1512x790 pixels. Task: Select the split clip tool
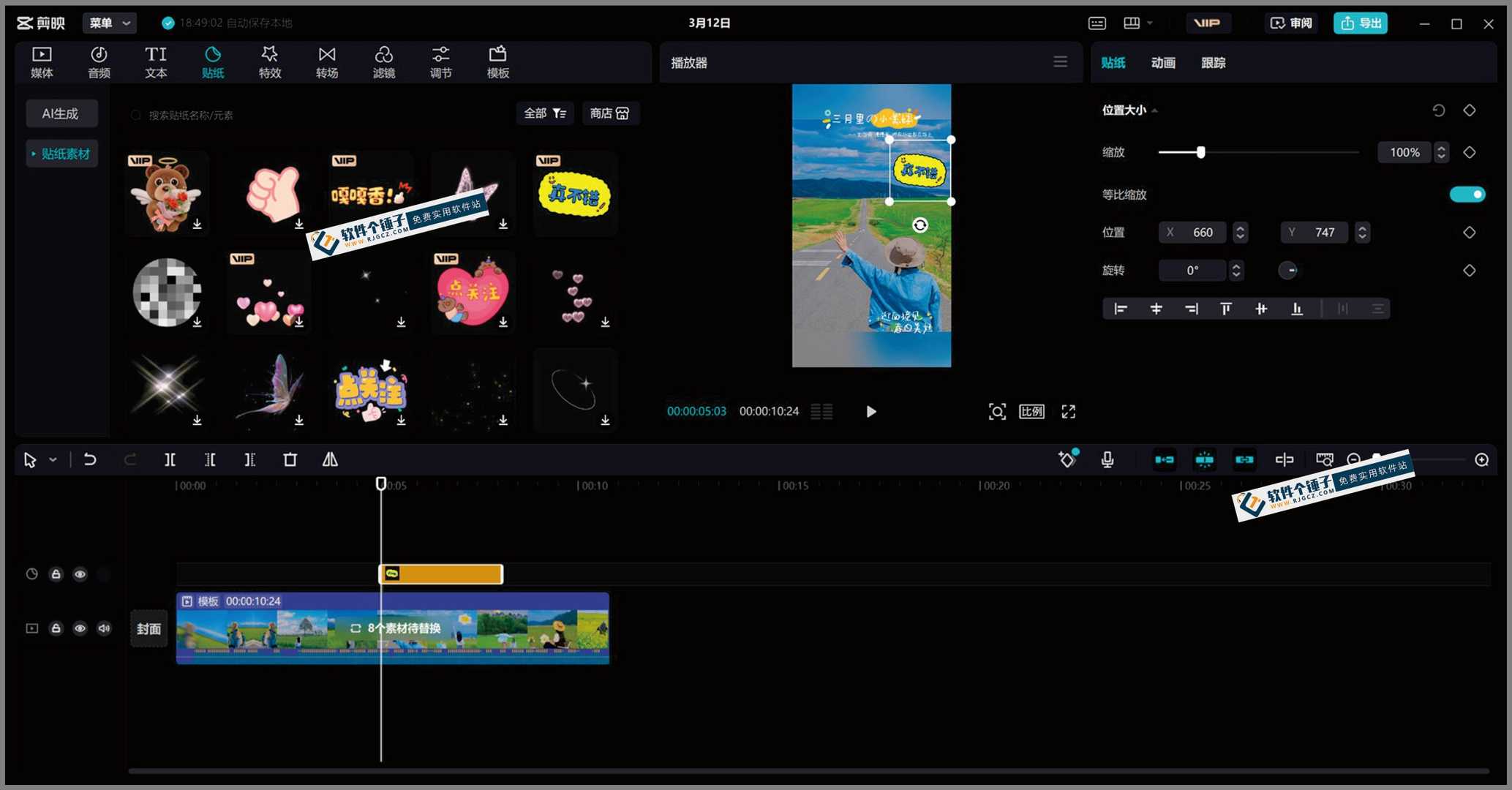(170, 459)
